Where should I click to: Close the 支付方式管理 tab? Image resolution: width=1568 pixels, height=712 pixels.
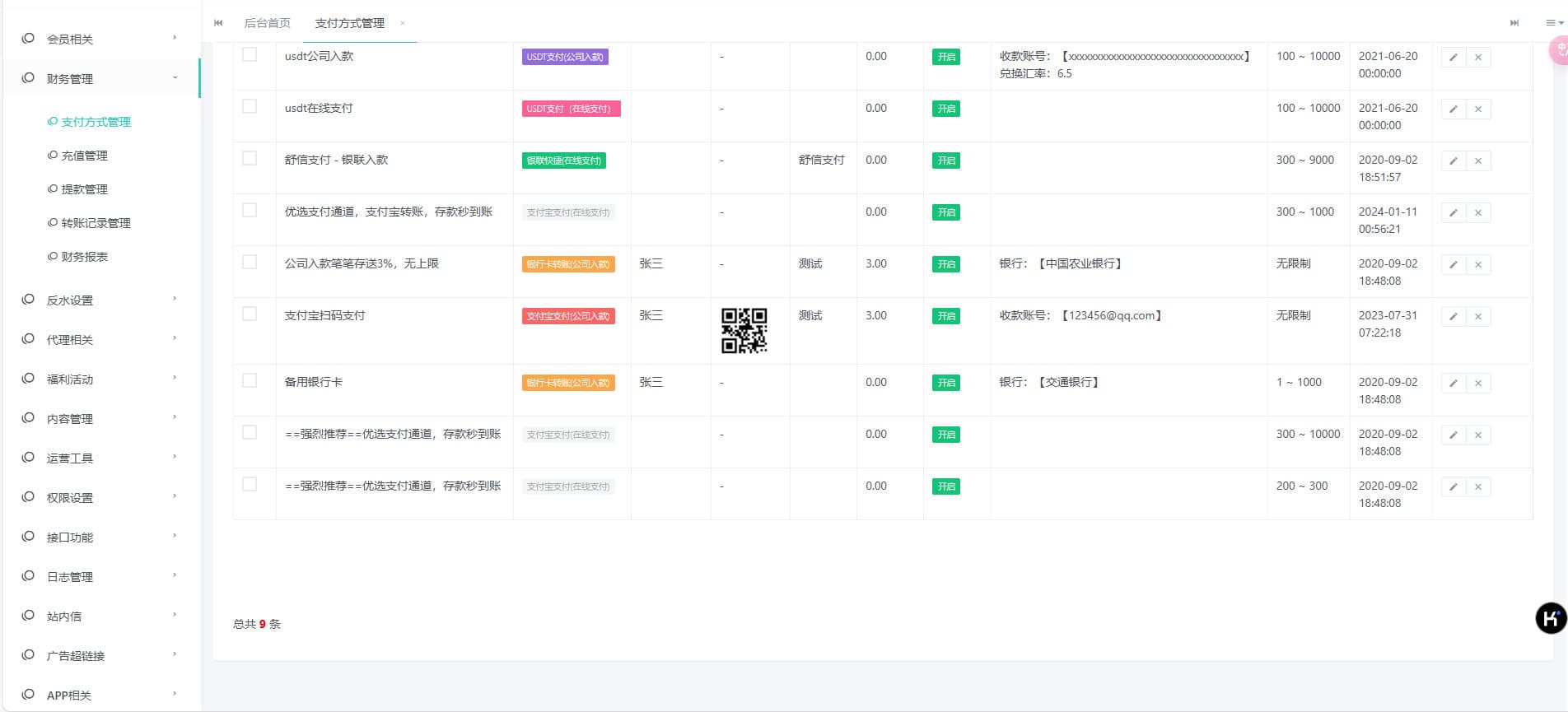(x=403, y=23)
